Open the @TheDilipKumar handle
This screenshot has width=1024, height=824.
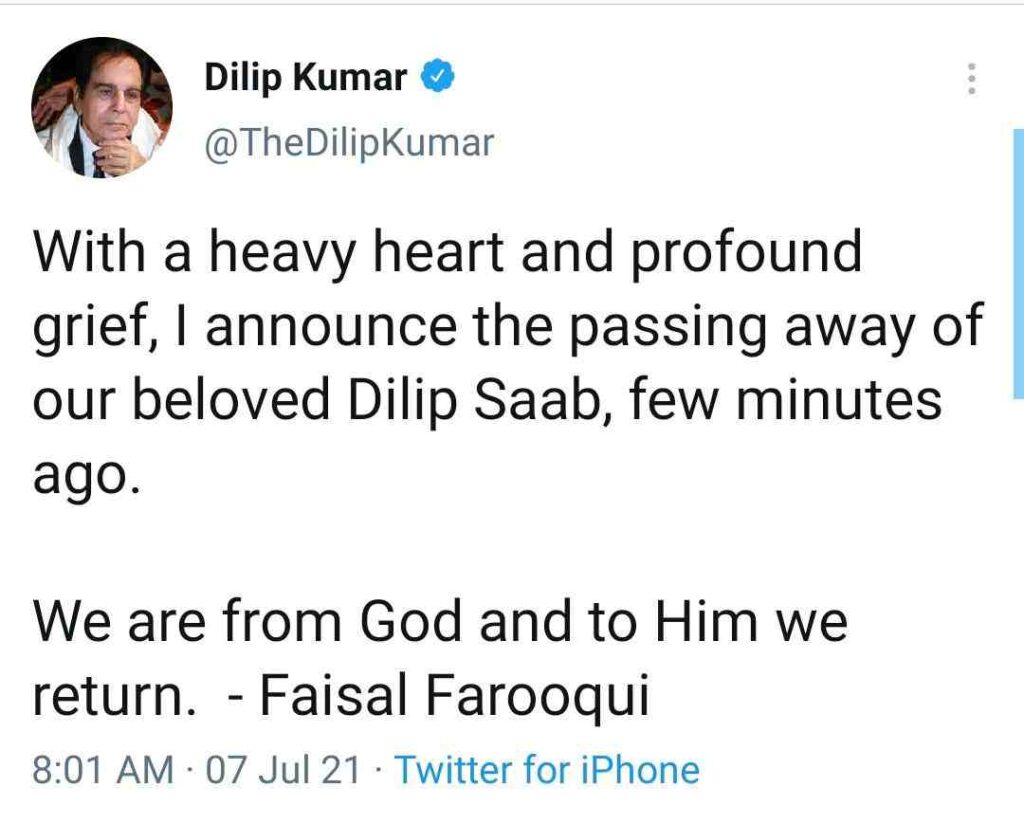point(349,144)
